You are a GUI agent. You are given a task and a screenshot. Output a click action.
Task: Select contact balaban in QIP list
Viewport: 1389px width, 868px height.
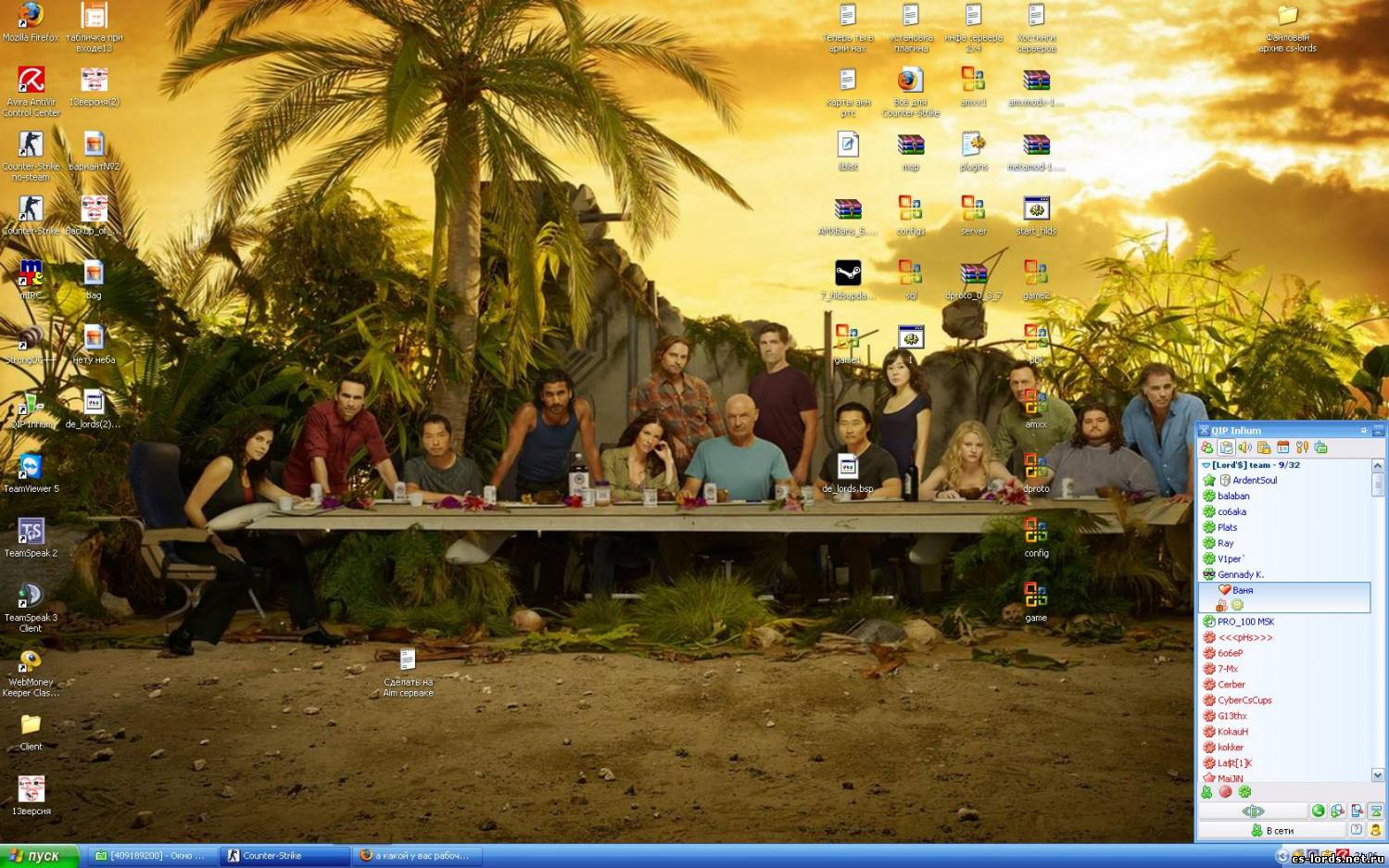[1284, 496]
